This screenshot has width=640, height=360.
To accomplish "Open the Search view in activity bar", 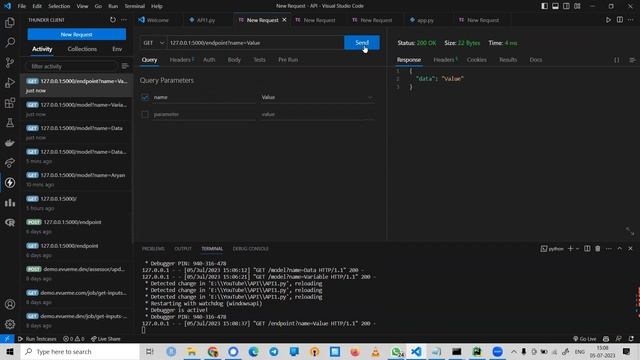I will [x=10, y=42].
